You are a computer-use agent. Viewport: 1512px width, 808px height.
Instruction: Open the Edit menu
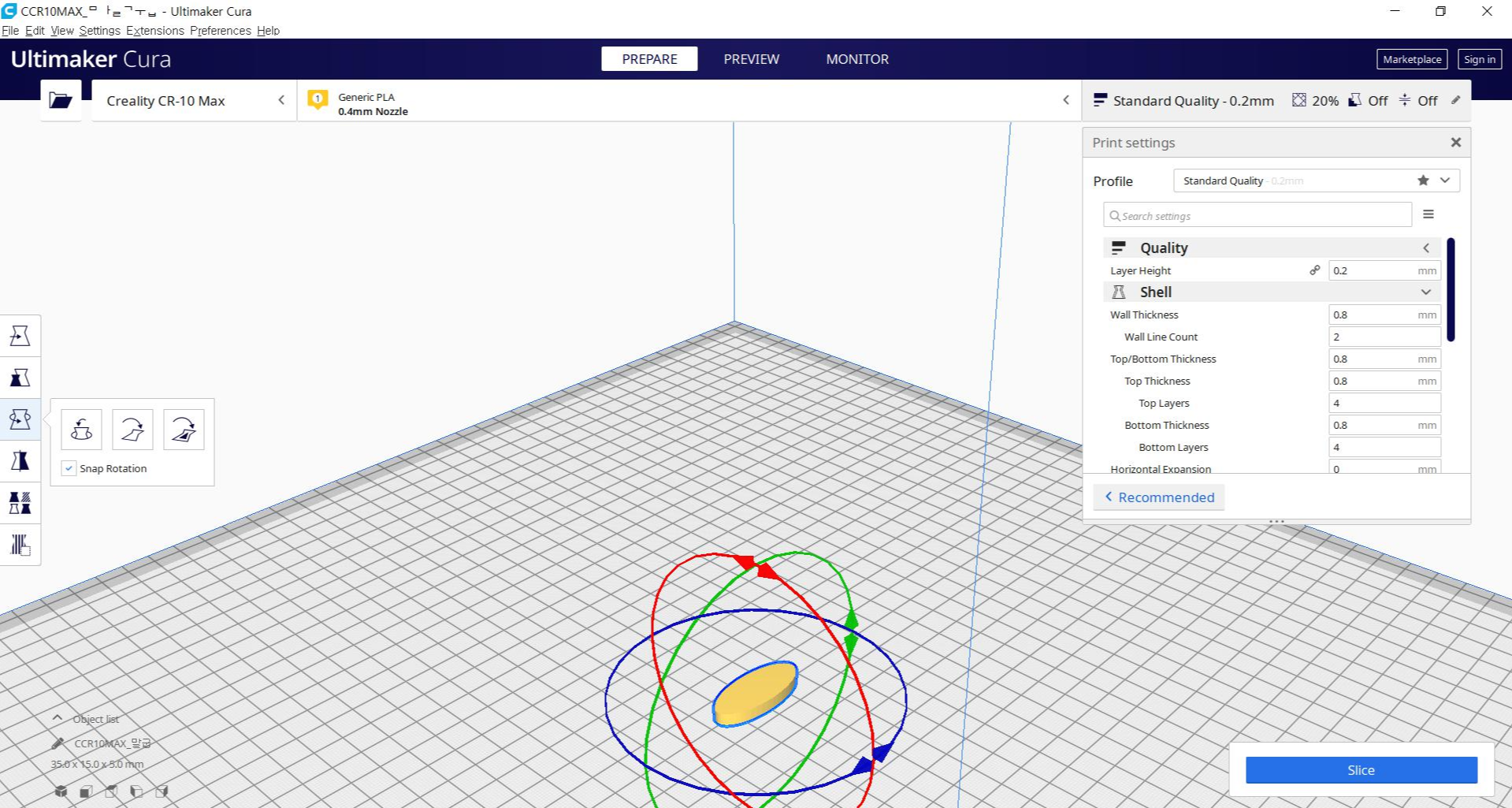tap(35, 31)
